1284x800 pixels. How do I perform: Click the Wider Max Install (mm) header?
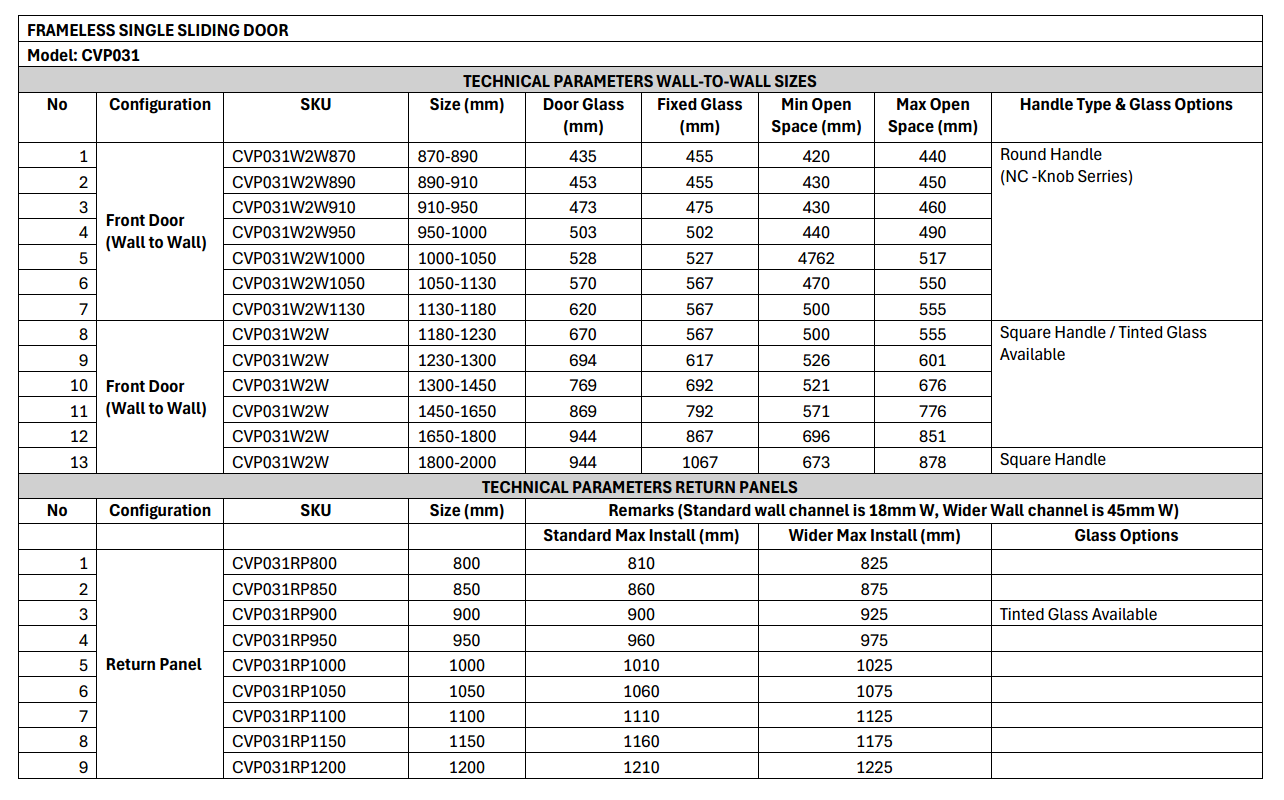pos(874,536)
